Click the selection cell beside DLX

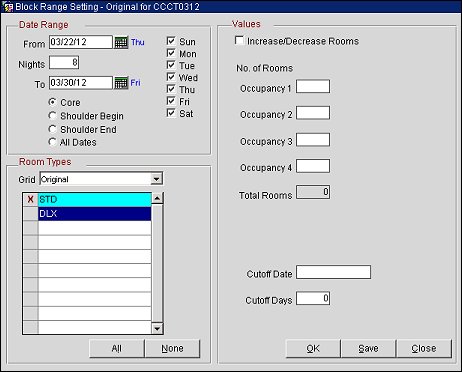31,214
